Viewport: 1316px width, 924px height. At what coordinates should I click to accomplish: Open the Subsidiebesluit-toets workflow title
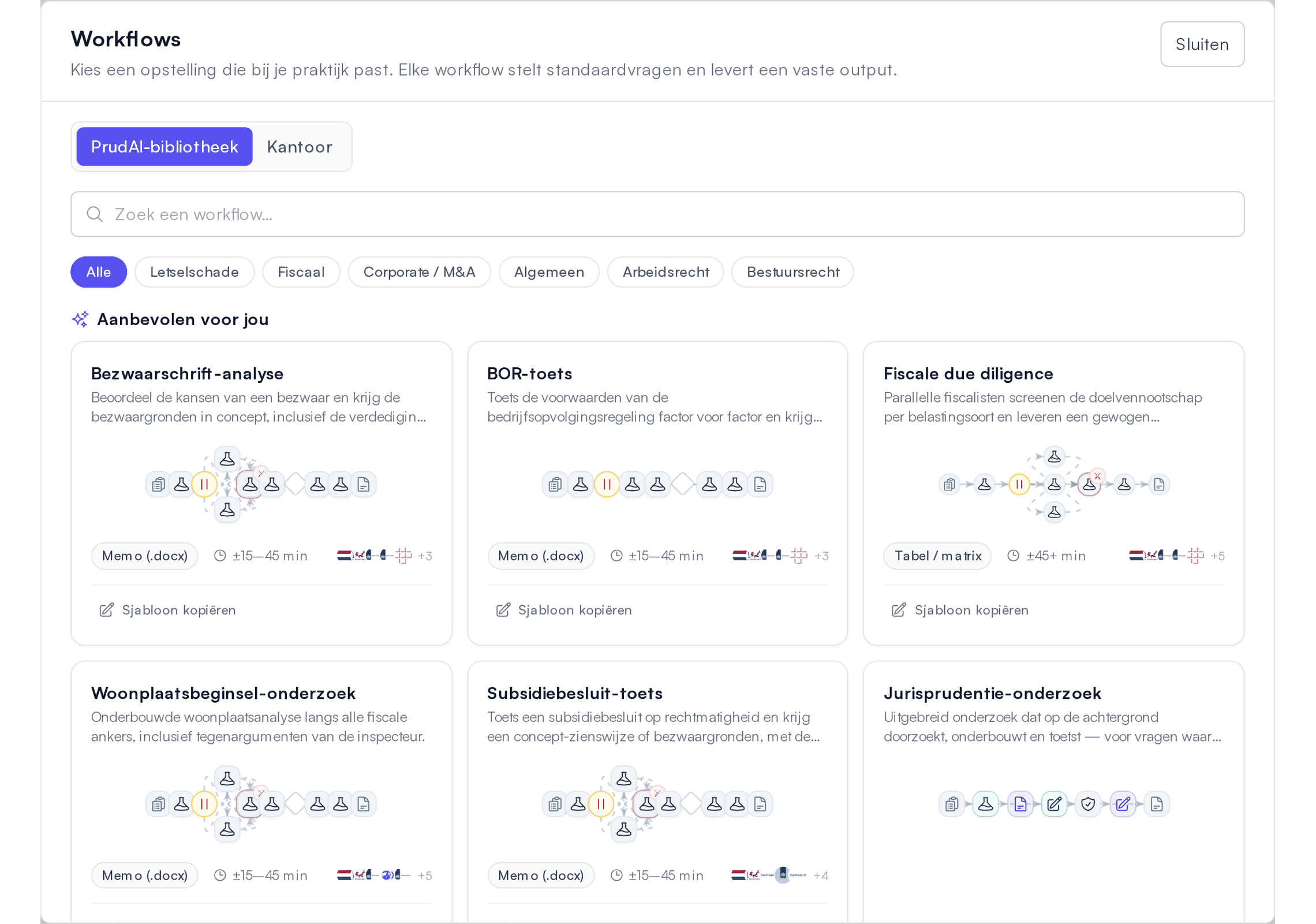coord(575,693)
